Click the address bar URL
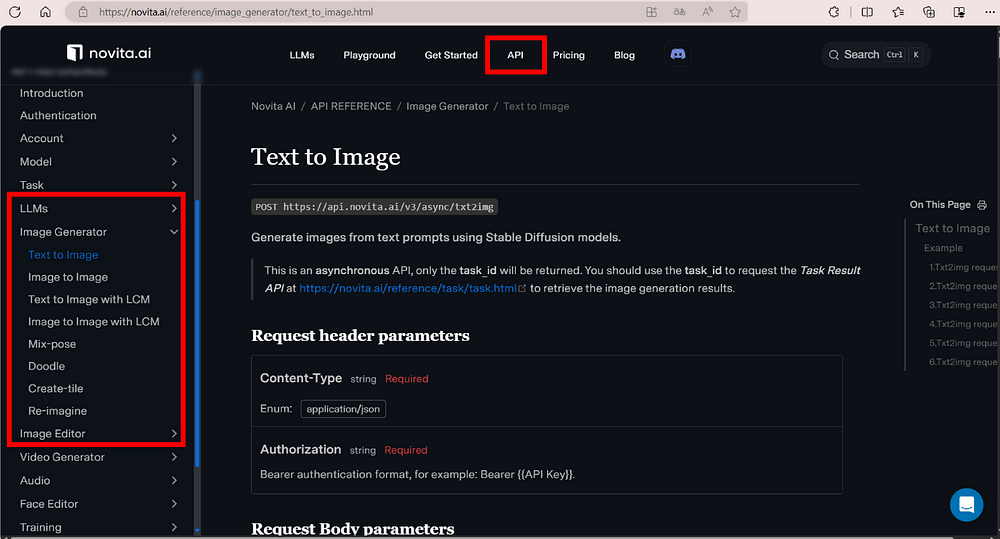Image resolution: width=1000 pixels, height=539 pixels. pyautogui.click(x=236, y=12)
